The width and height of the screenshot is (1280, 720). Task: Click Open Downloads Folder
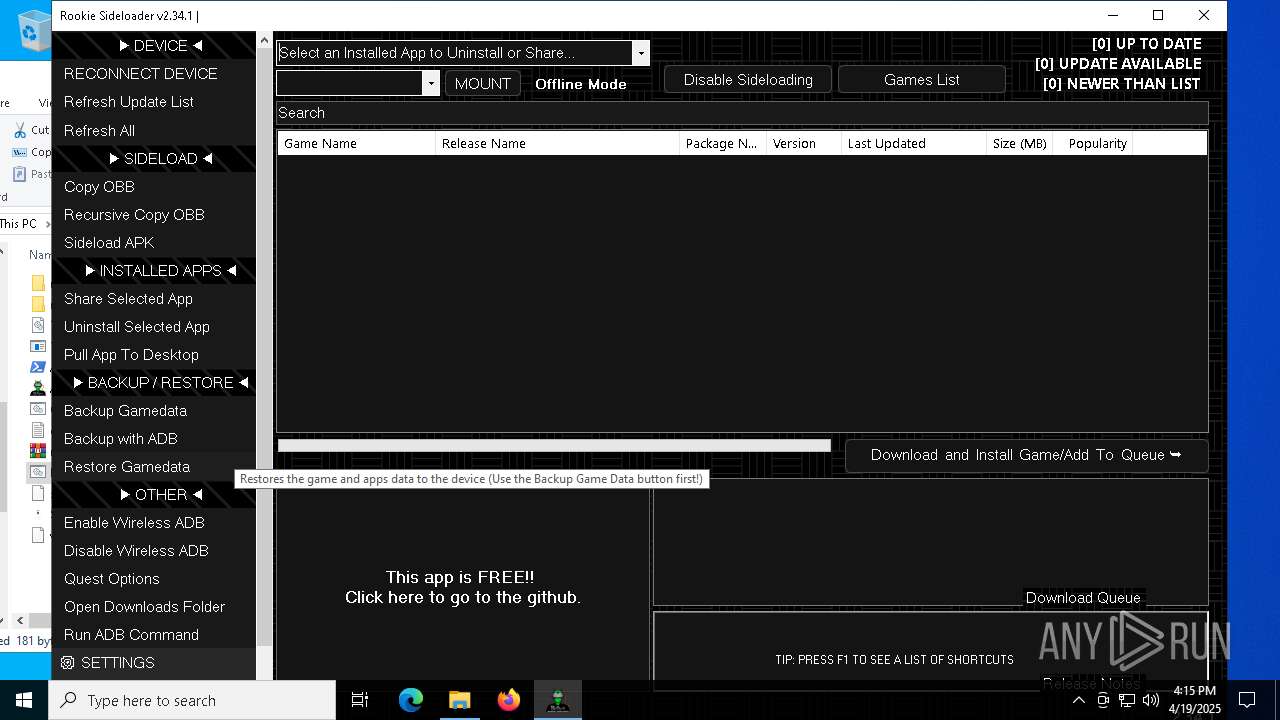(x=154, y=606)
